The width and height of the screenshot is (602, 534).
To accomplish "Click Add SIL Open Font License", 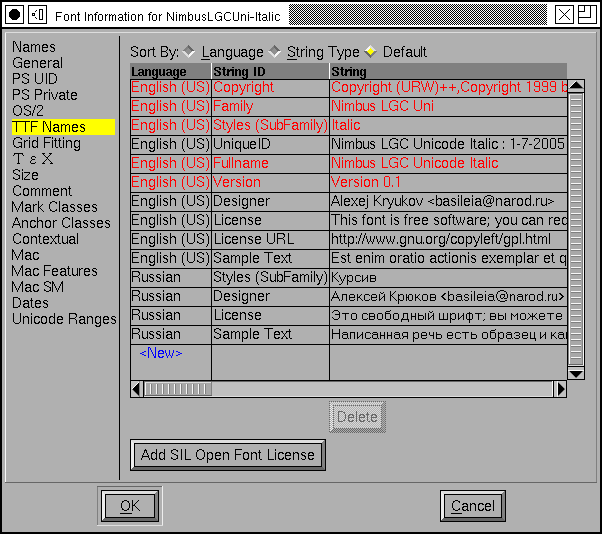I will [x=228, y=455].
